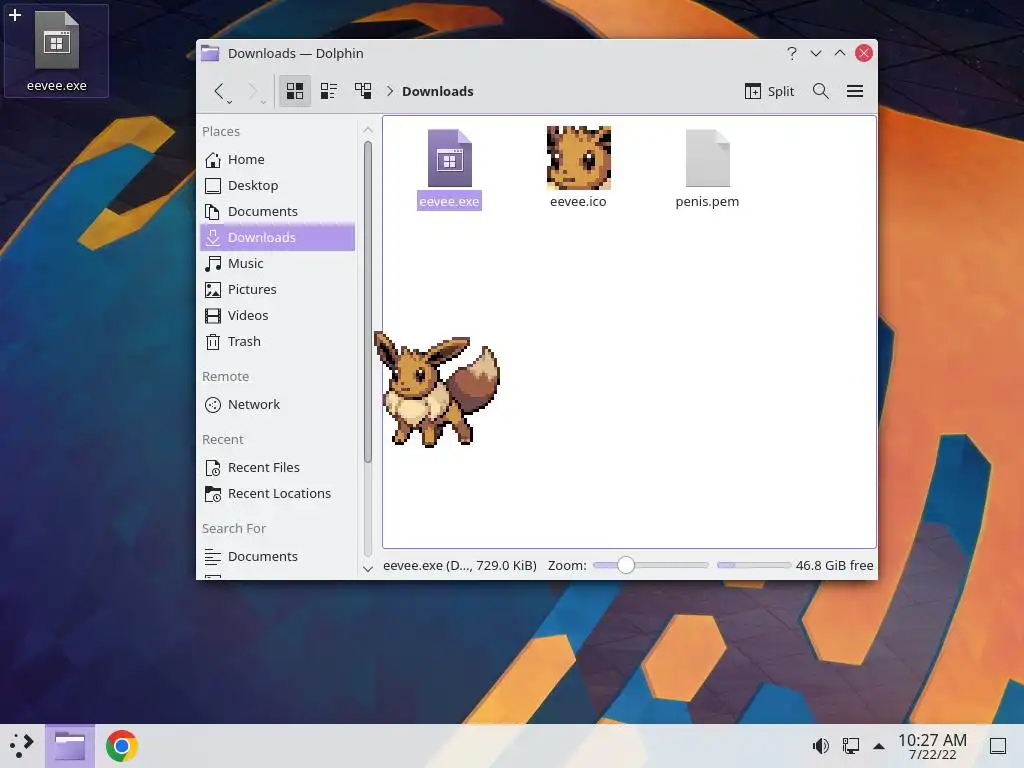Image resolution: width=1024 pixels, height=768 pixels.
Task: Select eevee.exe file in Downloads
Action: pyautogui.click(x=449, y=159)
